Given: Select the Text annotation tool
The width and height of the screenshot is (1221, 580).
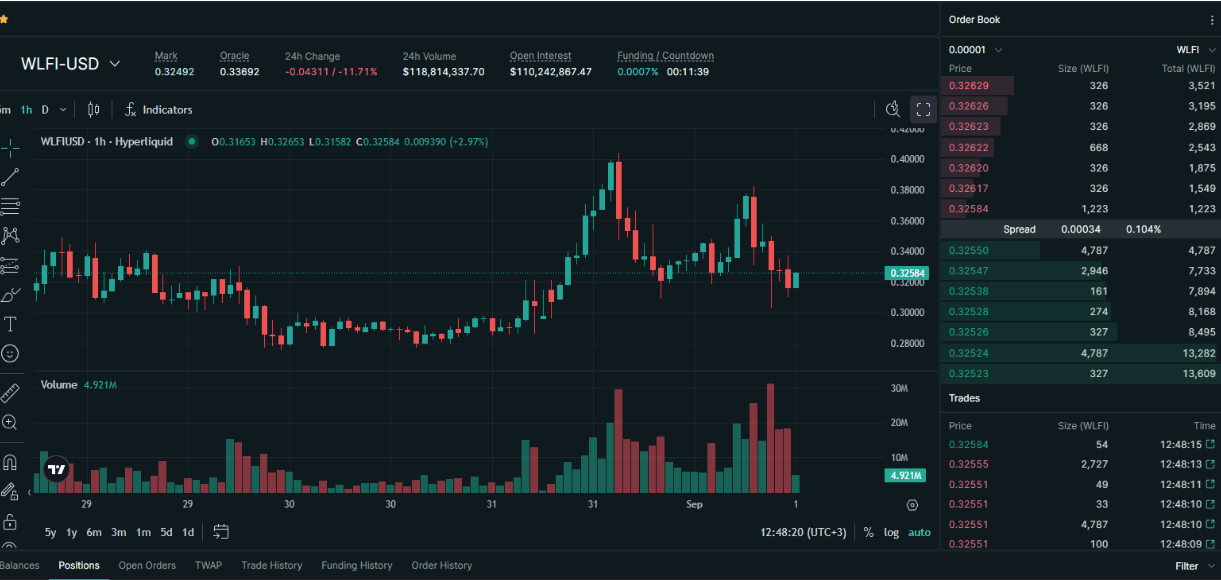Looking at the screenshot, I should [10, 324].
